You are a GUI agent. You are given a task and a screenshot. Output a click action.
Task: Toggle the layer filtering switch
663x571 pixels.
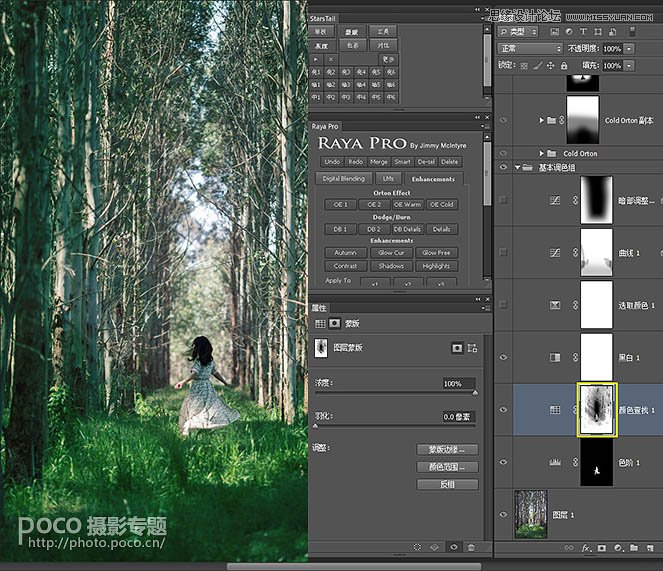pyautogui.click(x=632, y=32)
